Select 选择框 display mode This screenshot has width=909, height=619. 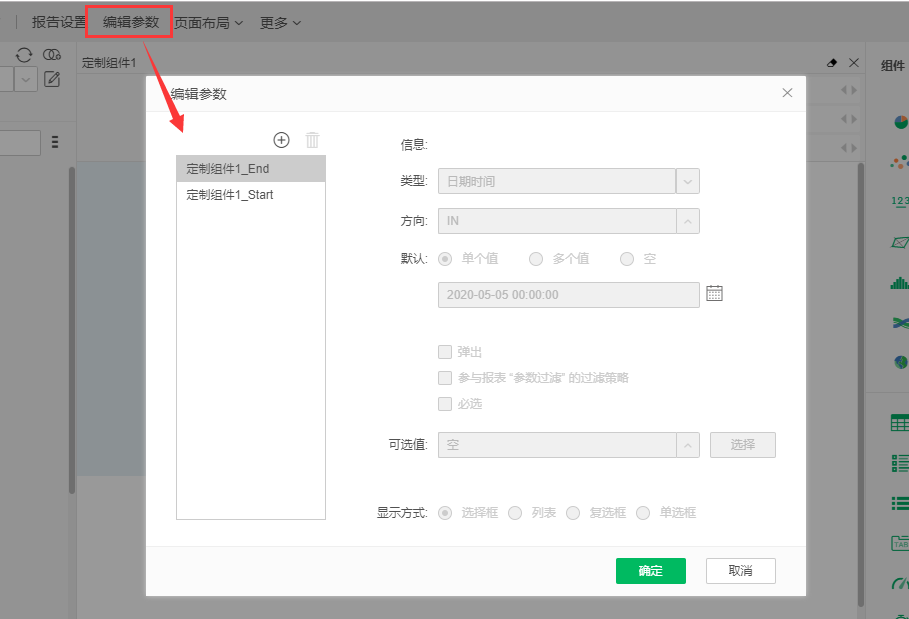point(445,513)
